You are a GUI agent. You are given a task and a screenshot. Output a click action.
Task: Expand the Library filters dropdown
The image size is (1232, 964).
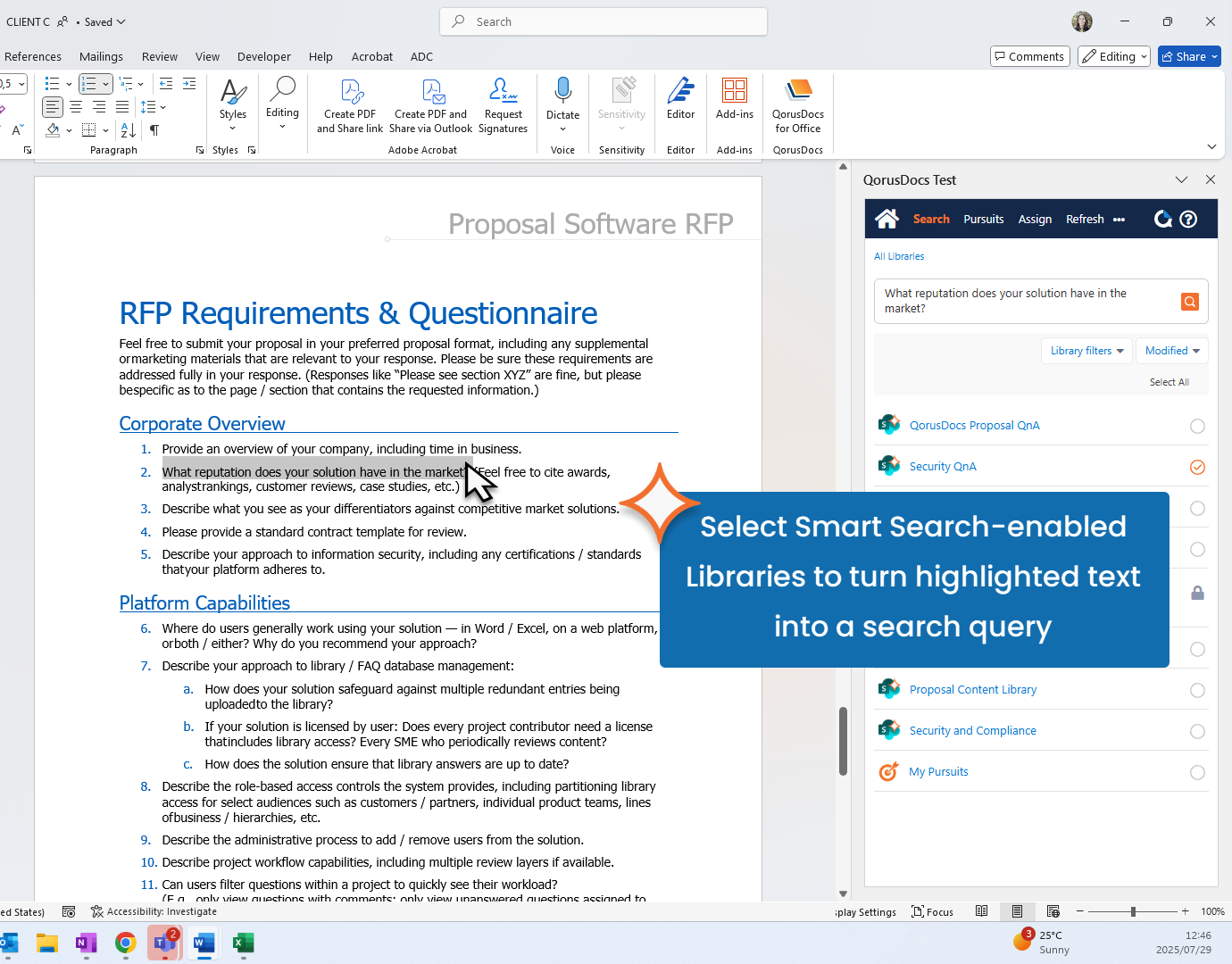coord(1086,351)
